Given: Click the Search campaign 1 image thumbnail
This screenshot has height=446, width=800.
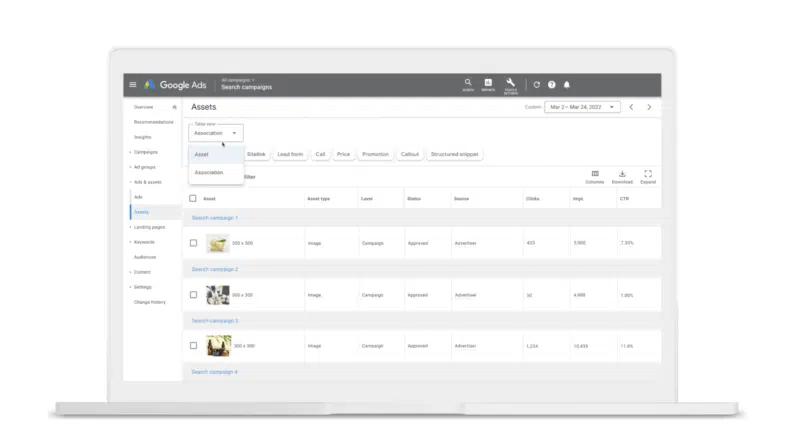Looking at the screenshot, I should pos(217,243).
